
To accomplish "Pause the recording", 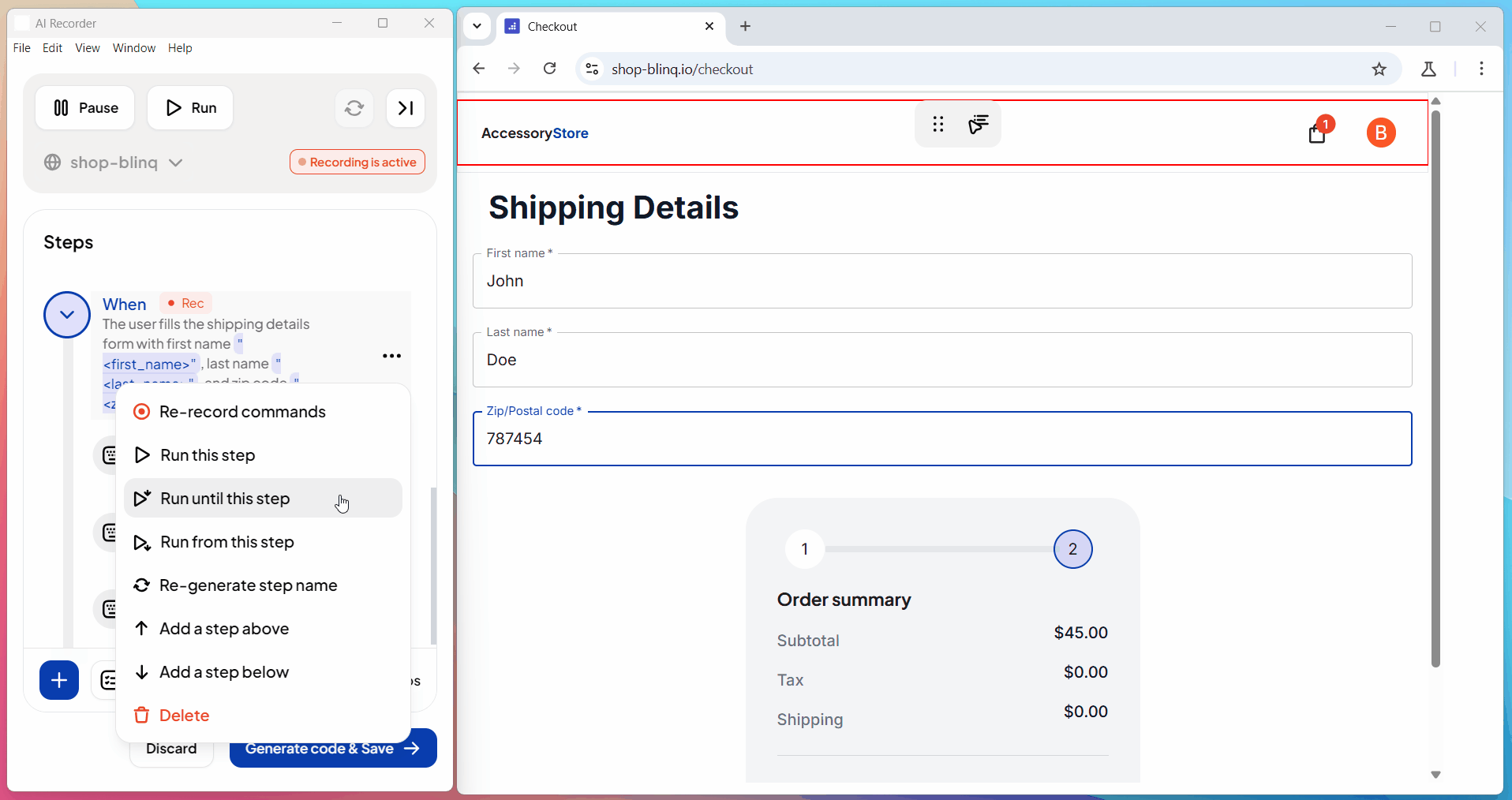I will (x=85, y=108).
